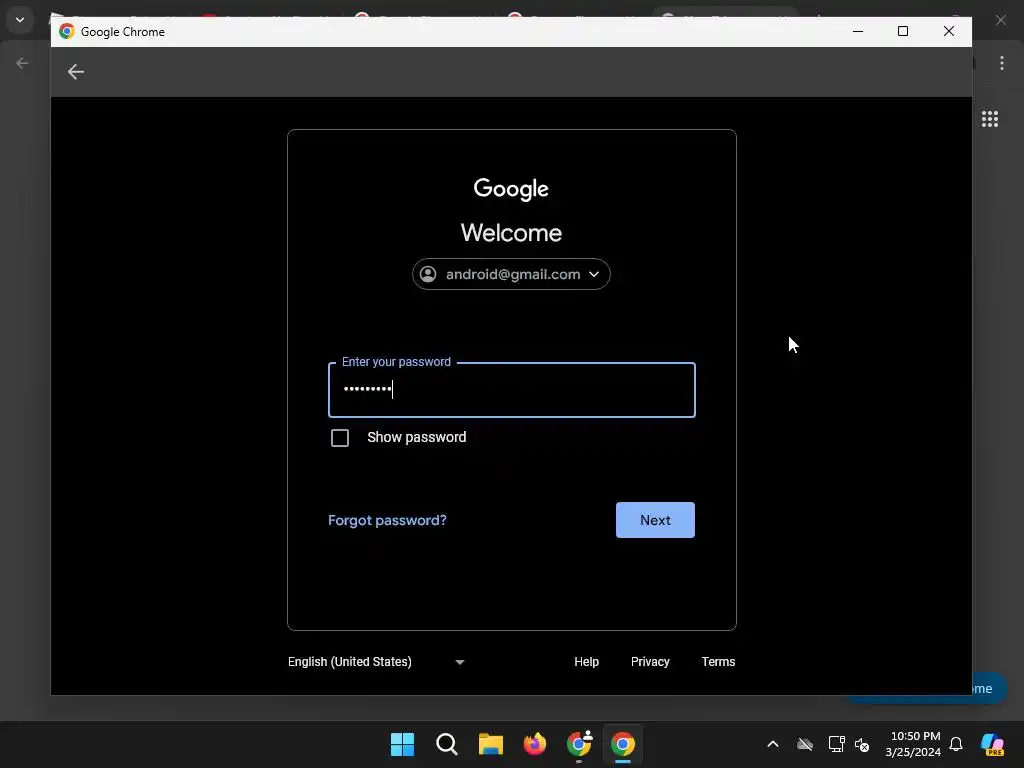Focus the Enter your password field
This screenshot has height=768, width=1024.
[x=511, y=390]
